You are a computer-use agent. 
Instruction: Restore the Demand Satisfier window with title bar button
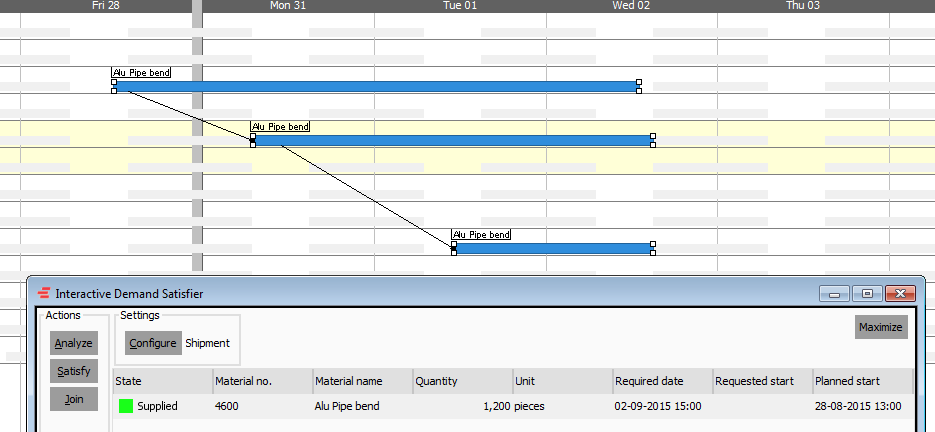(x=867, y=294)
